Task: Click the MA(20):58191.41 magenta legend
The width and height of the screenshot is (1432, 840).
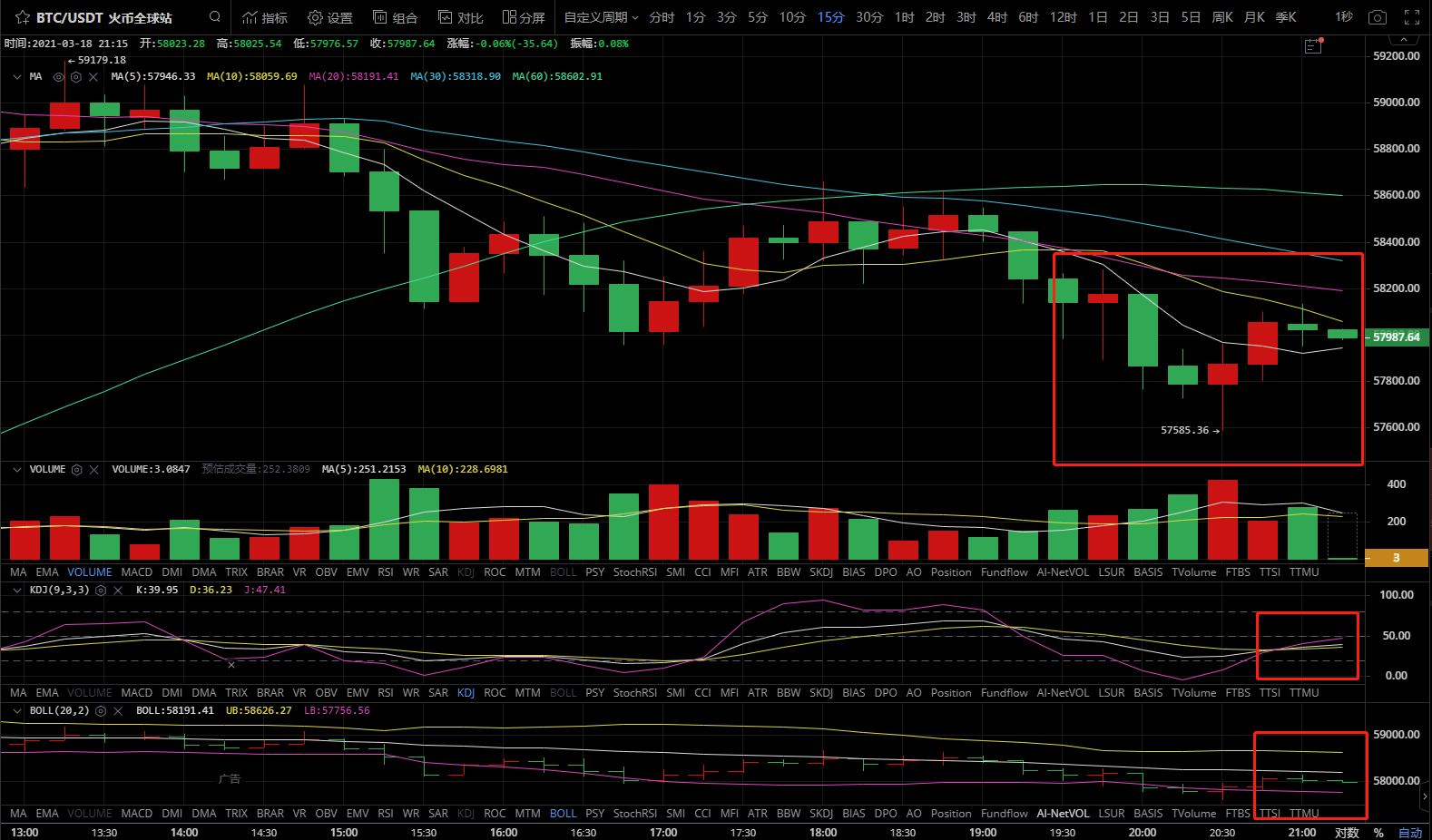Action: pyautogui.click(x=354, y=77)
